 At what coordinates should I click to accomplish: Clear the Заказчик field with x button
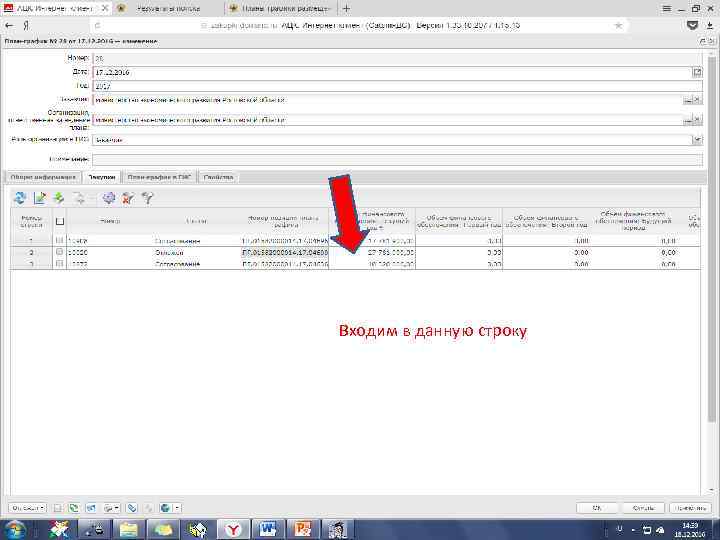tap(698, 100)
